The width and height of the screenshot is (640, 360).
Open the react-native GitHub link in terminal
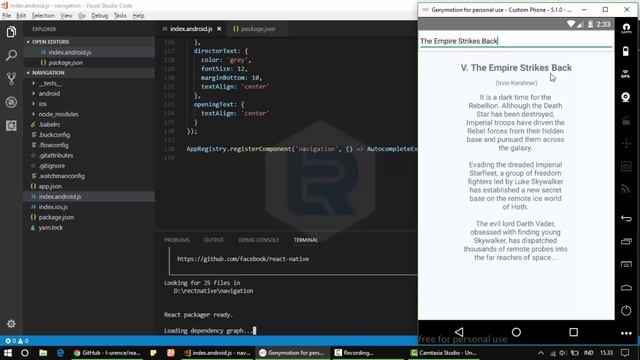click(x=243, y=259)
